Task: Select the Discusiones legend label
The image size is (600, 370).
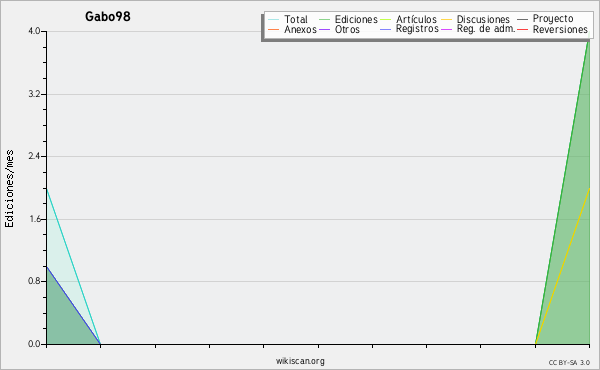Action: coord(483,19)
